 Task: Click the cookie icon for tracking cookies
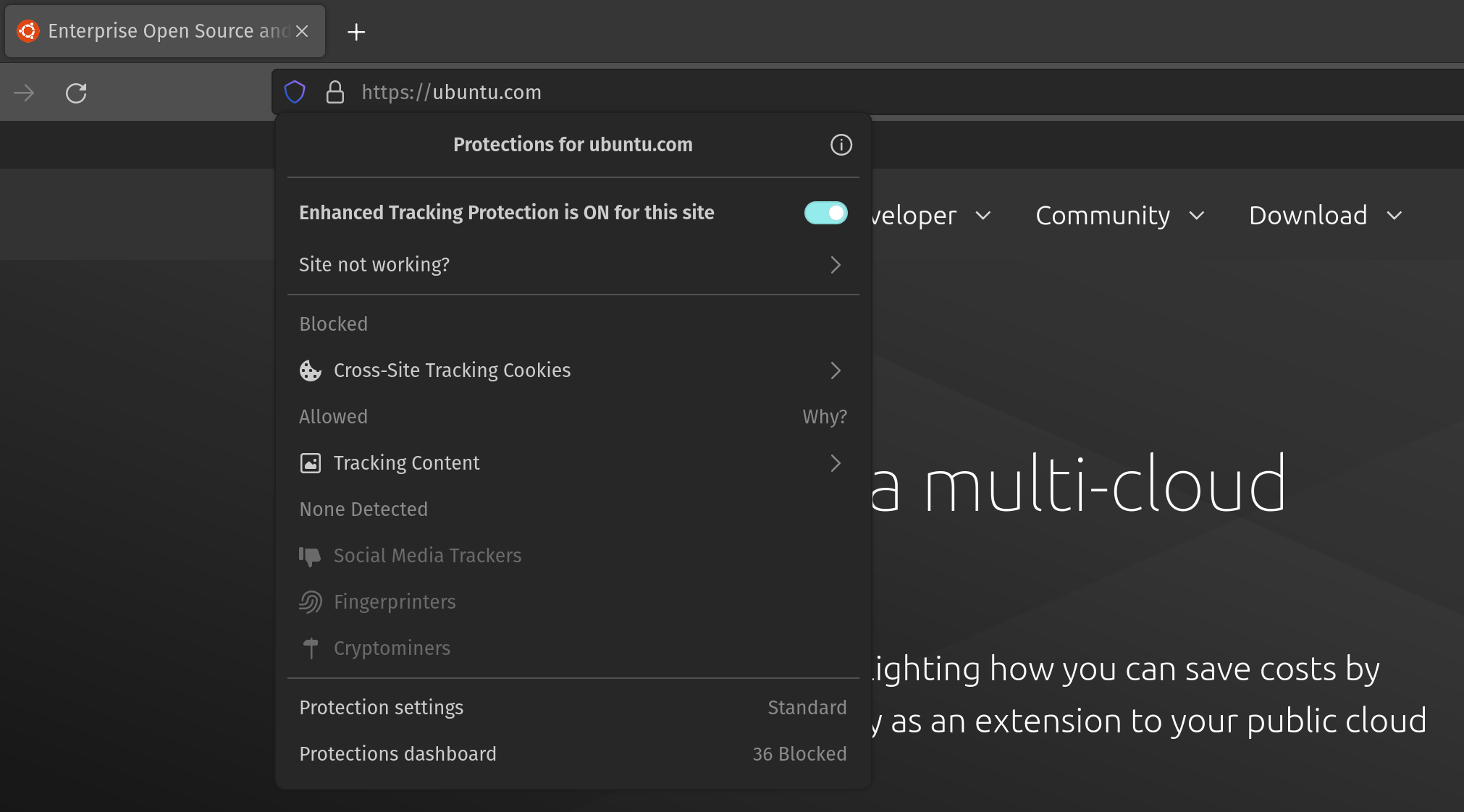pyautogui.click(x=310, y=371)
